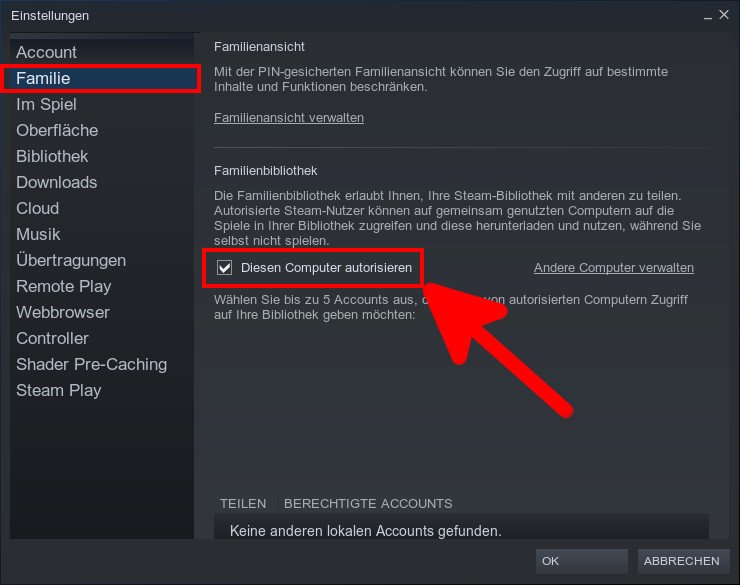Open the Bibliothek settings category
This screenshot has width=740, height=585.
point(52,156)
